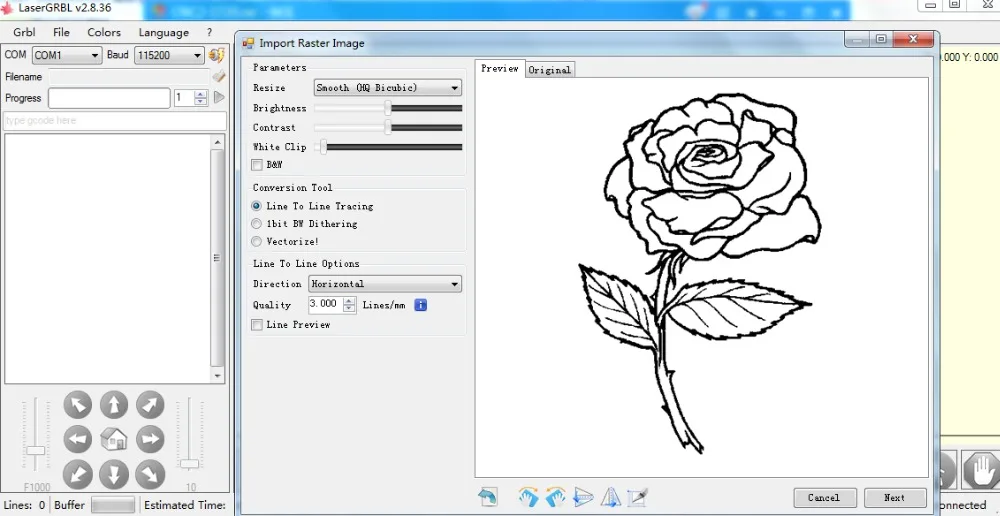Click the green run program arrow
This screenshot has height=516, width=1000.
click(x=219, y=98)
